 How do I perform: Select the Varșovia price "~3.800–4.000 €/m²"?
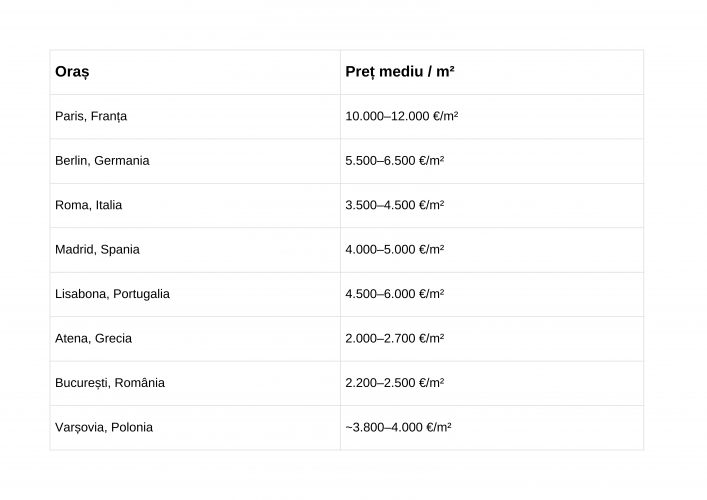(398, 427)
